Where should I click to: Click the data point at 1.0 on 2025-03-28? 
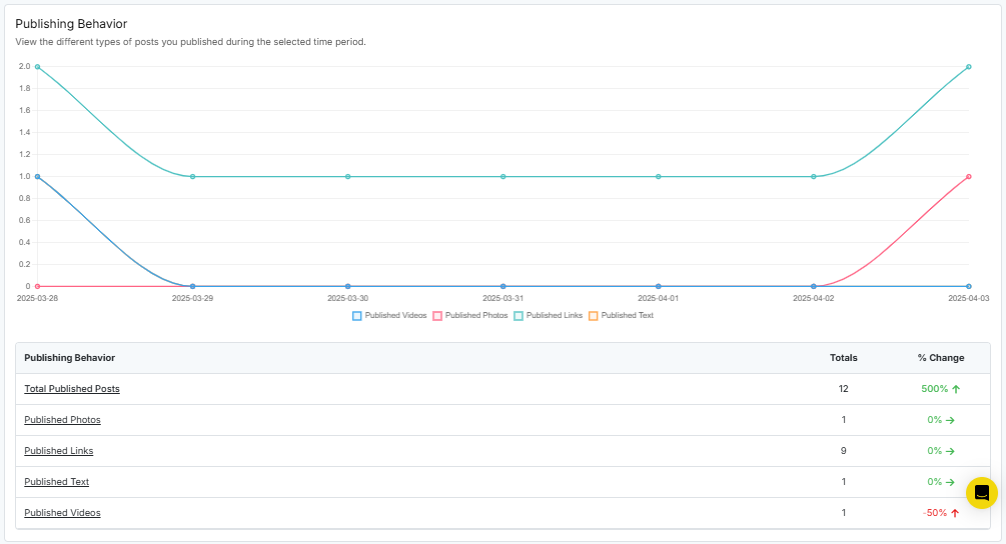click(37, 176)
